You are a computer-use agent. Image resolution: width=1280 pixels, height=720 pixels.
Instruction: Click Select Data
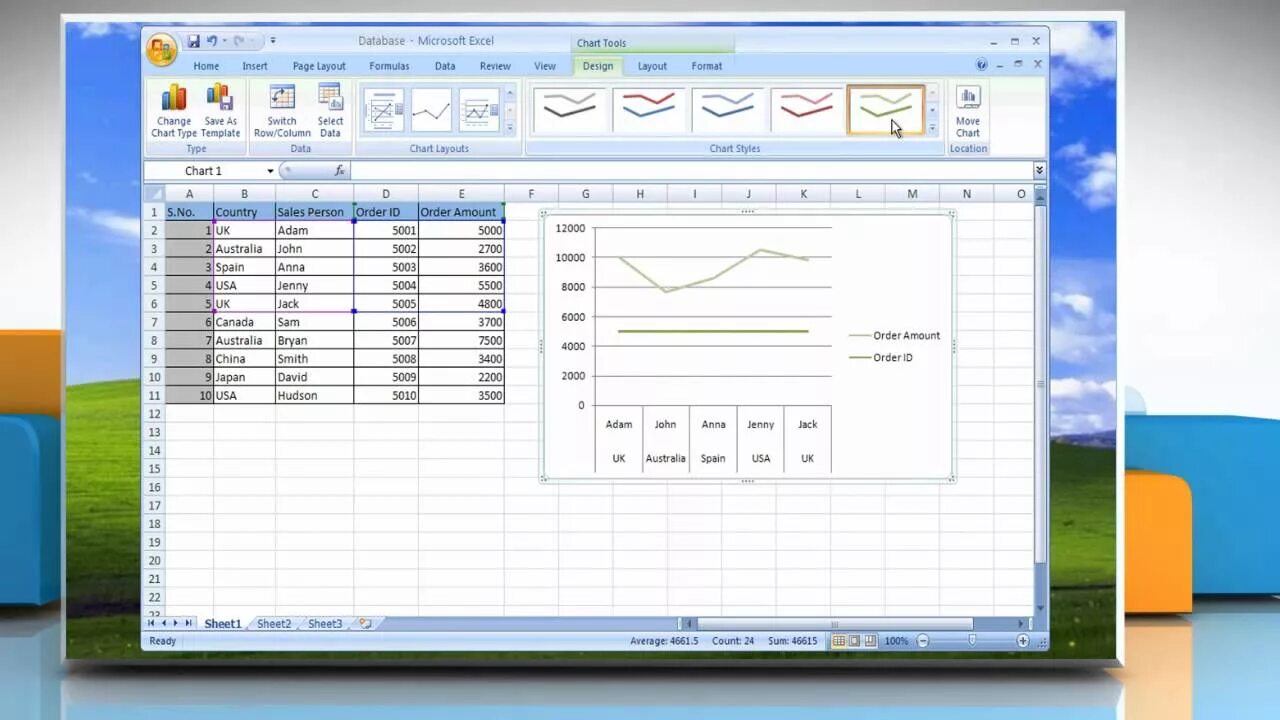[x=330, y=111]
